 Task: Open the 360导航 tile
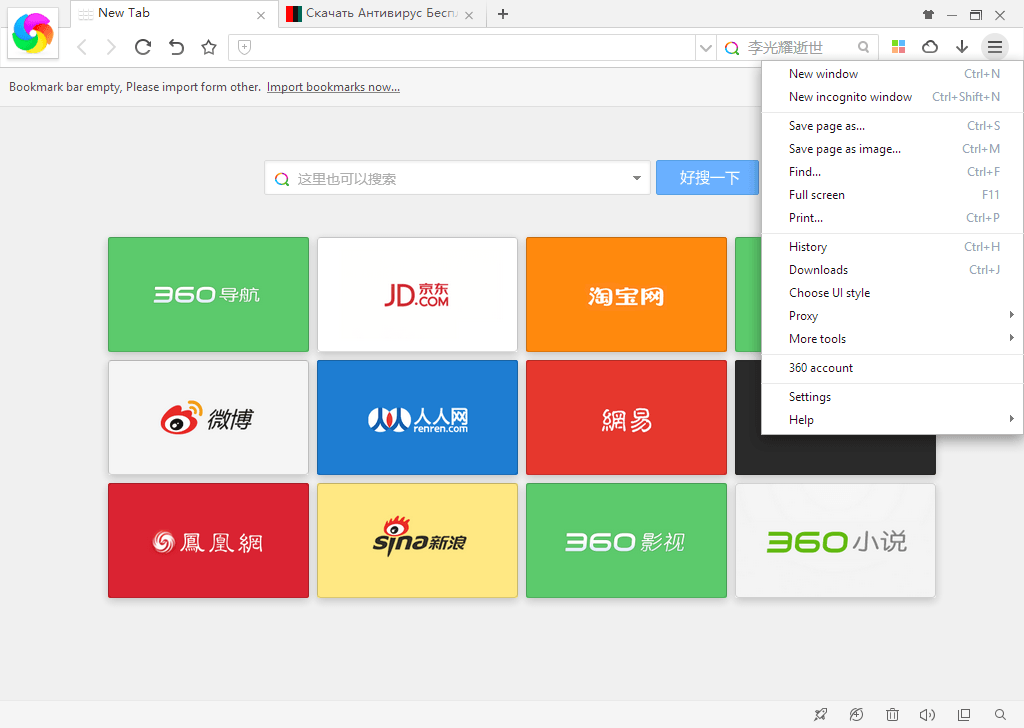[x=208, y=294]
